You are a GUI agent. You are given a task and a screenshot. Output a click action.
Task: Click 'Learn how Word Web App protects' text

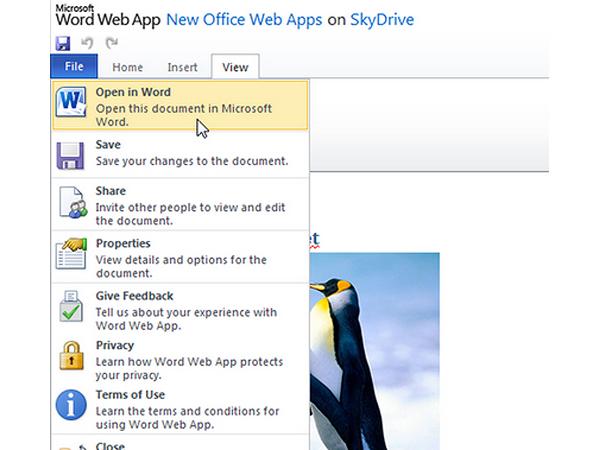[189, 362]
